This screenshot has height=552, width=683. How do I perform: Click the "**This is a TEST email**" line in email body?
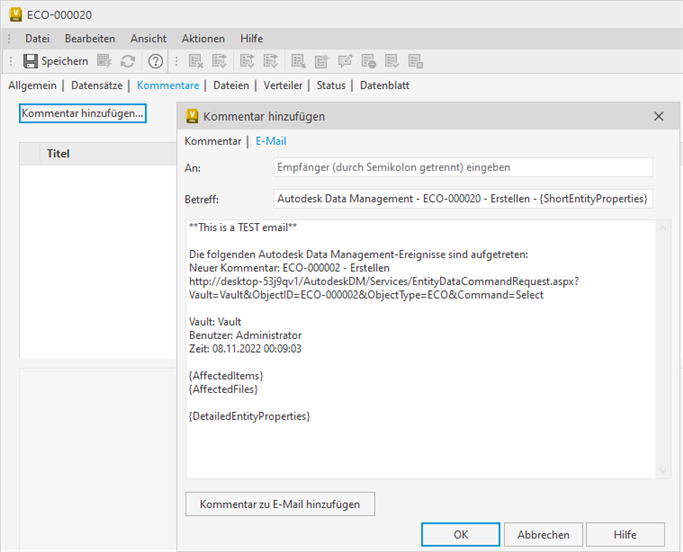[x=243, y=227]
